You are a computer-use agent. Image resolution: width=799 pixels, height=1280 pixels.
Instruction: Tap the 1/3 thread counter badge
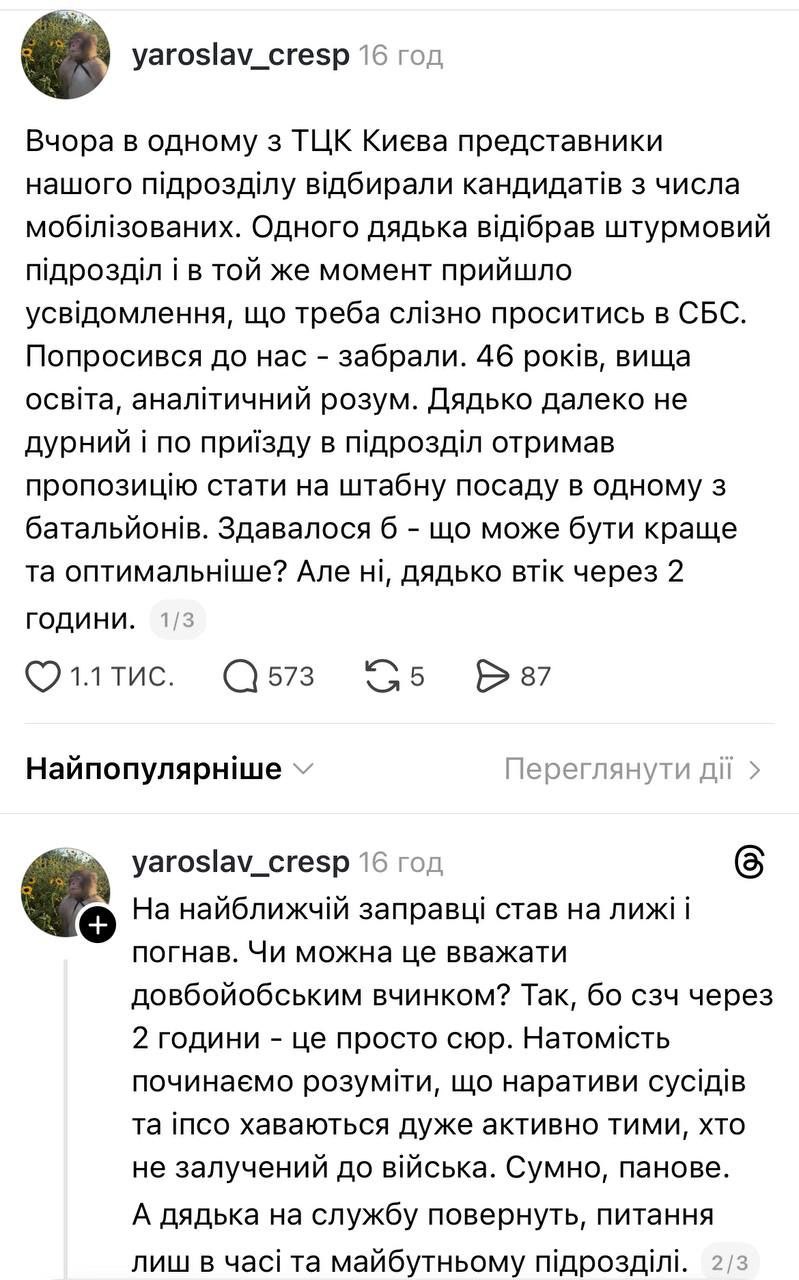(x=177, y=621)
